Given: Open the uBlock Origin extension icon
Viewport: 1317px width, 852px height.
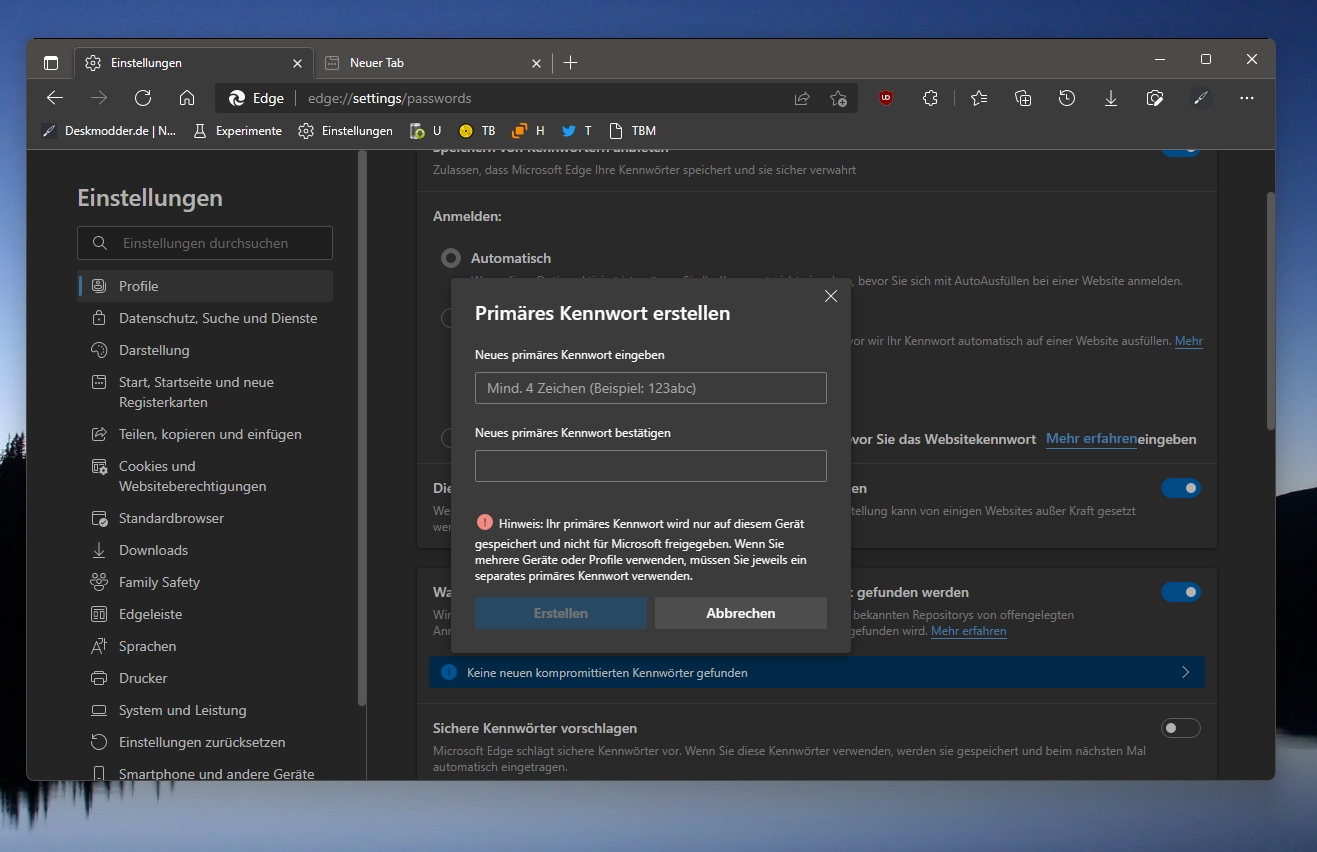Looking at the screenshot, I should point(886,98).
